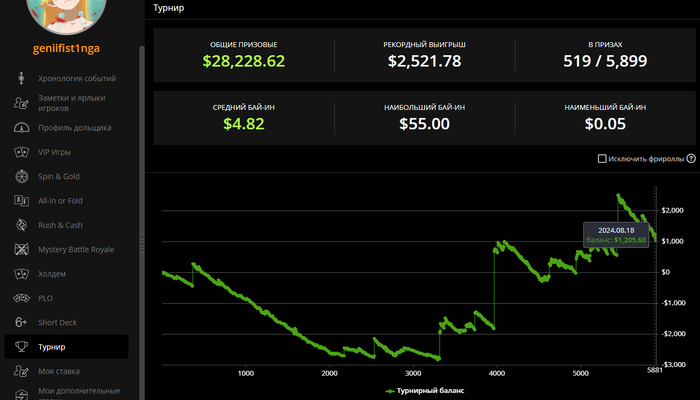Click the Rush & Cash icon
Image resolution: width=700 pixels, height=400 pixels.
[x=21, y=225]
